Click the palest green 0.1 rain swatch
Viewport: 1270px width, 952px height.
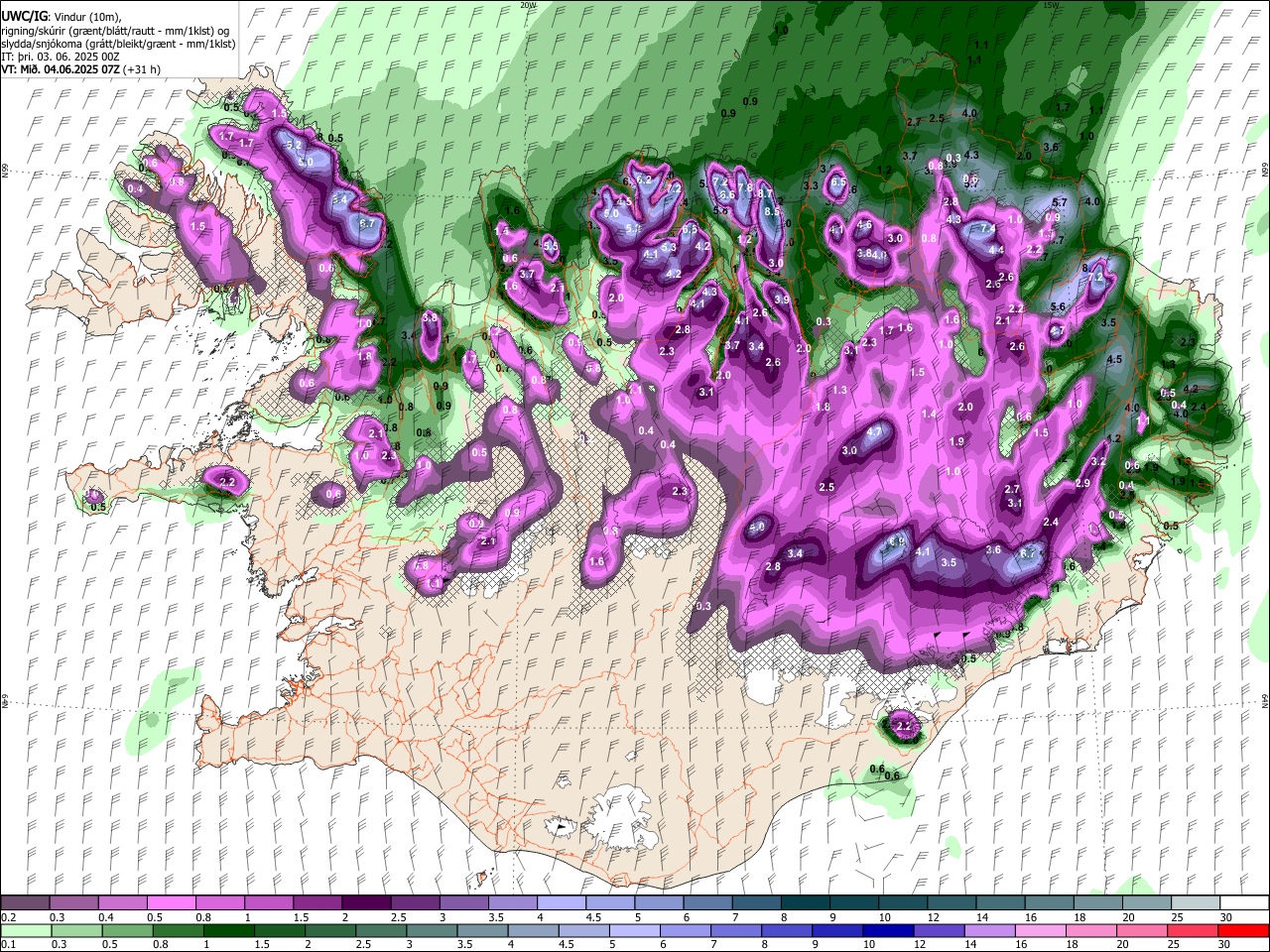27,930
